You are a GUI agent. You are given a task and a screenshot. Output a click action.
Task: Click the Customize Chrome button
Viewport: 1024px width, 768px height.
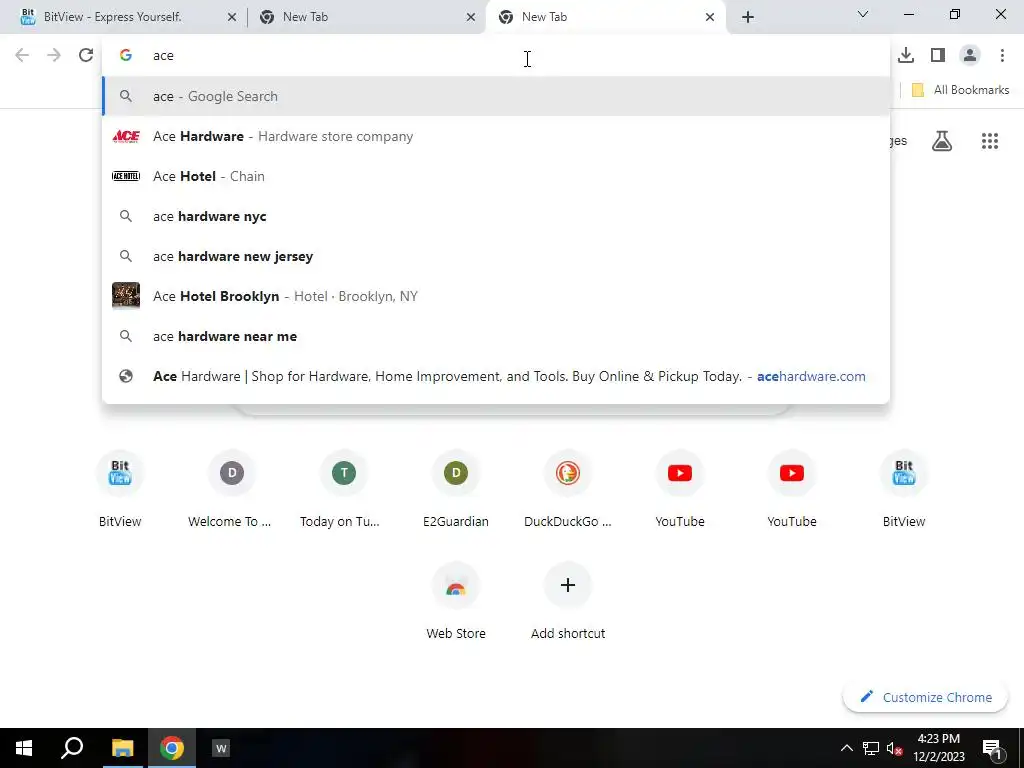tap(926, 697)
